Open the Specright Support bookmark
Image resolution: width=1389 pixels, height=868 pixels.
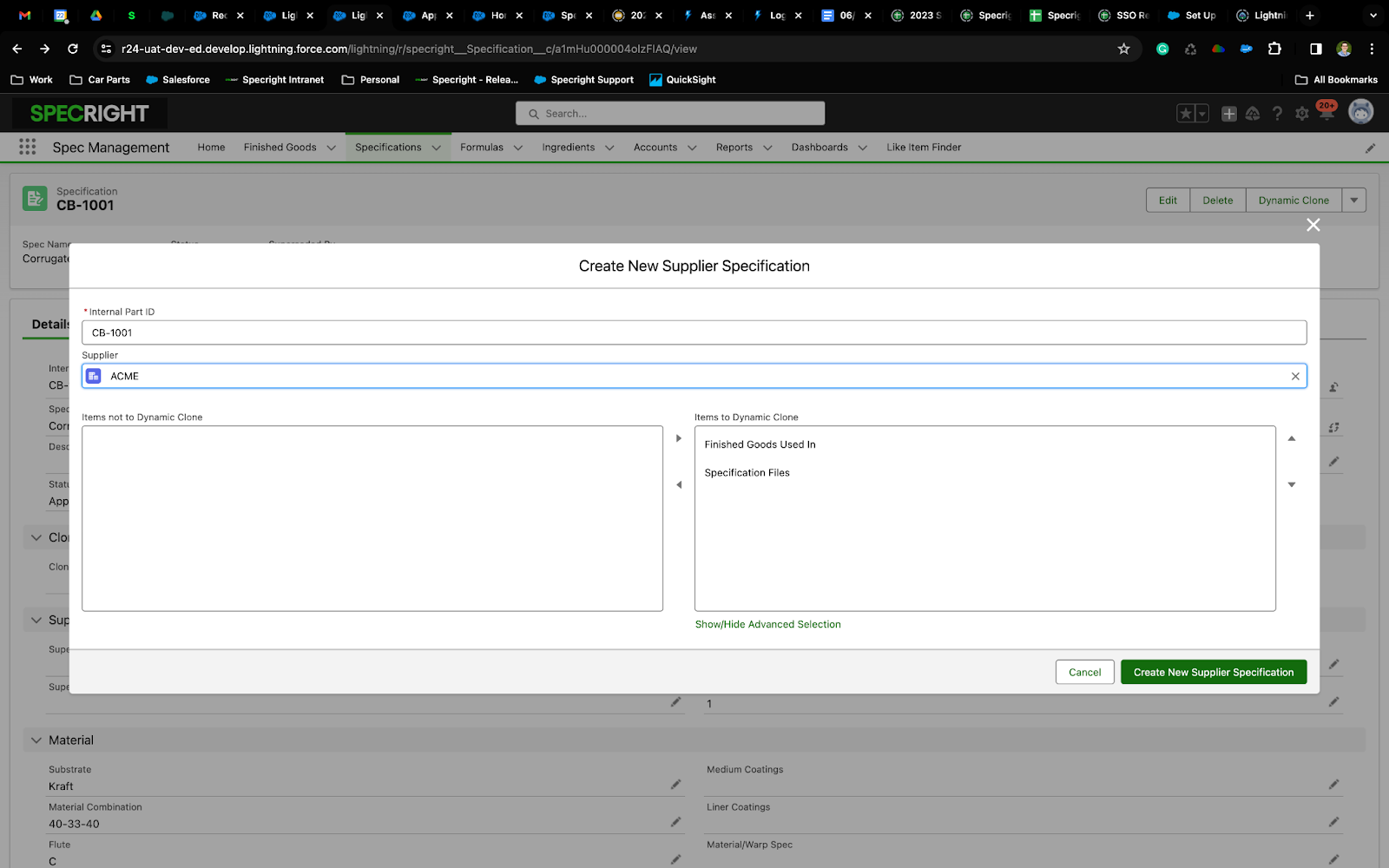583,80
